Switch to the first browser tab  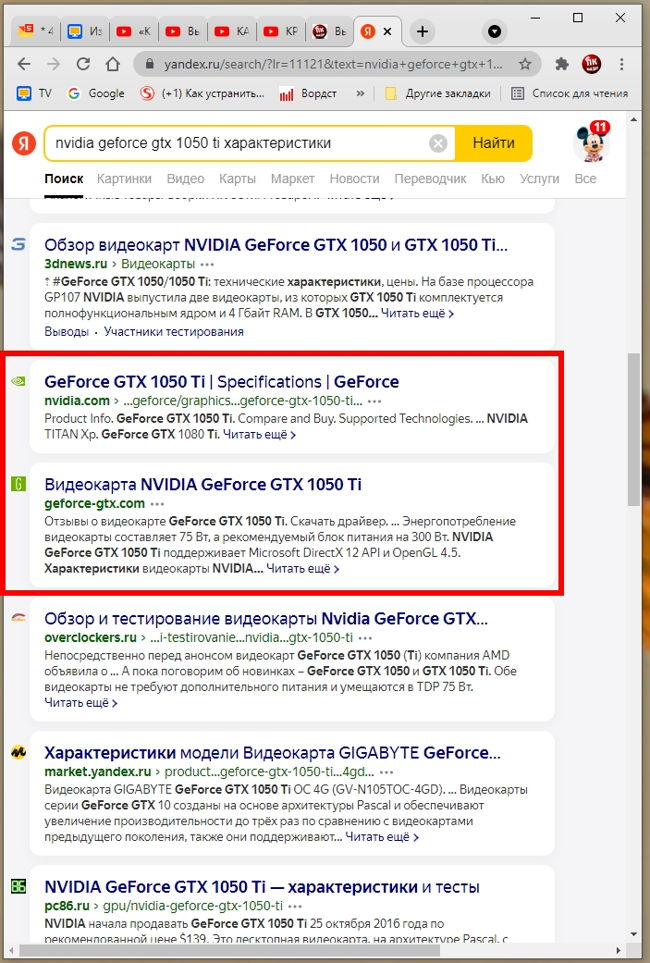(x=35, y=31)
